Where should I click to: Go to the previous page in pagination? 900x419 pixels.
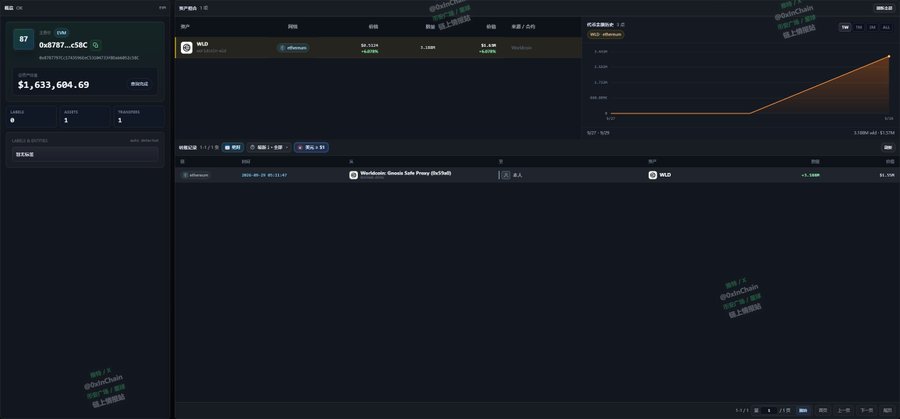(843, 410)
